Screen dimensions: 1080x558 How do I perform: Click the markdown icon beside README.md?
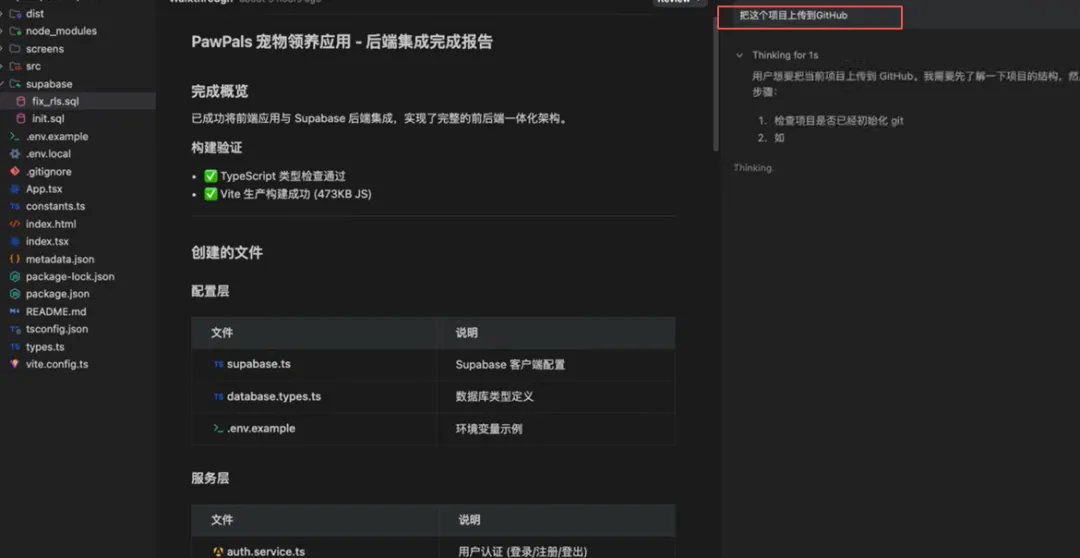pyautogui.click(x=14, y=311)
